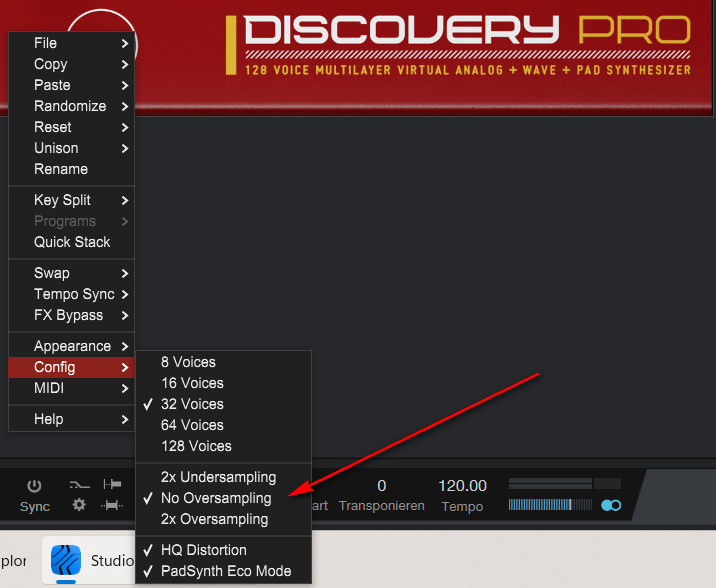Click the Tempo label text
The image size is (716, 588).
click(x=462, y=507)
